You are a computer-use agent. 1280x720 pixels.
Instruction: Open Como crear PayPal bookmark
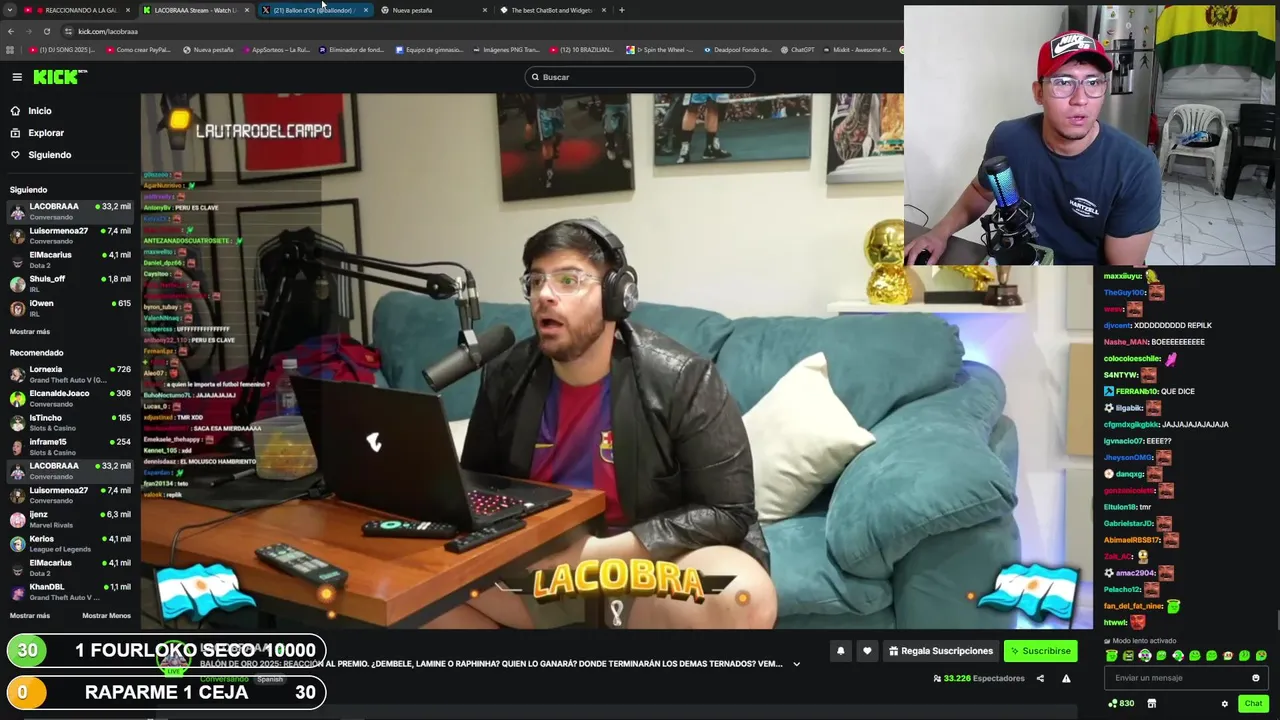(x=138, y=50)
